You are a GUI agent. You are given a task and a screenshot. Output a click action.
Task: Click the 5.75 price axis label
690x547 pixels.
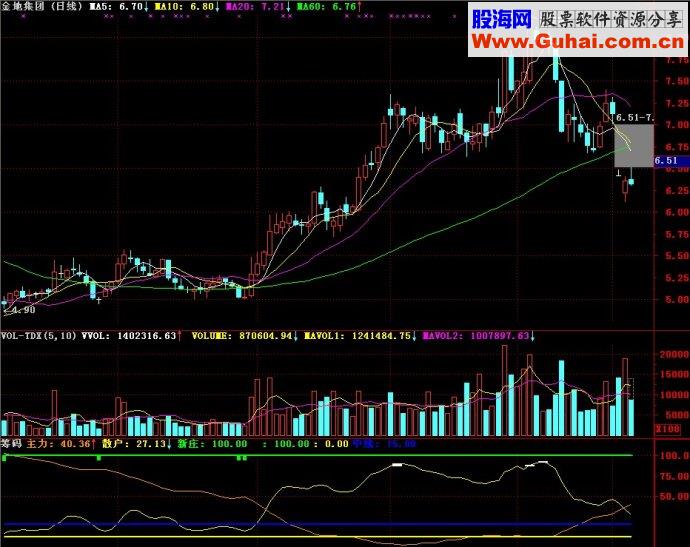677,234
